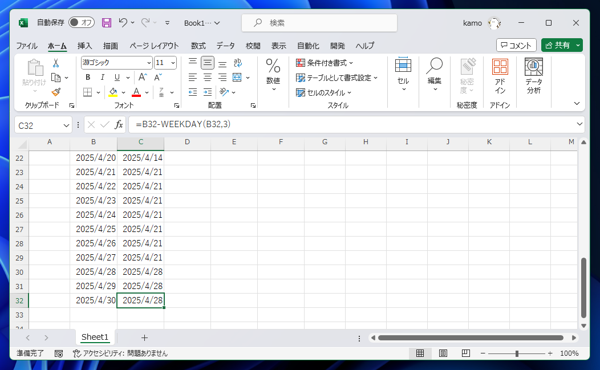Switch to the Page Layout tab
600x370 pixels.
click(154, 46)
